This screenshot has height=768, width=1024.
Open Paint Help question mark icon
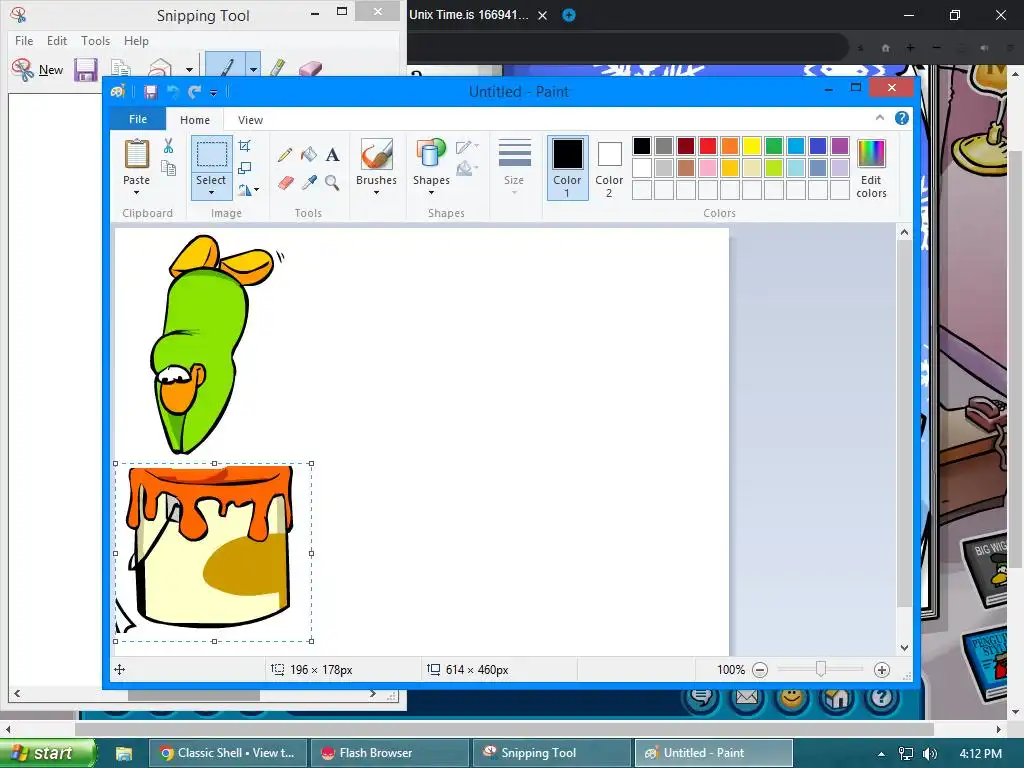tap(902, 118)
